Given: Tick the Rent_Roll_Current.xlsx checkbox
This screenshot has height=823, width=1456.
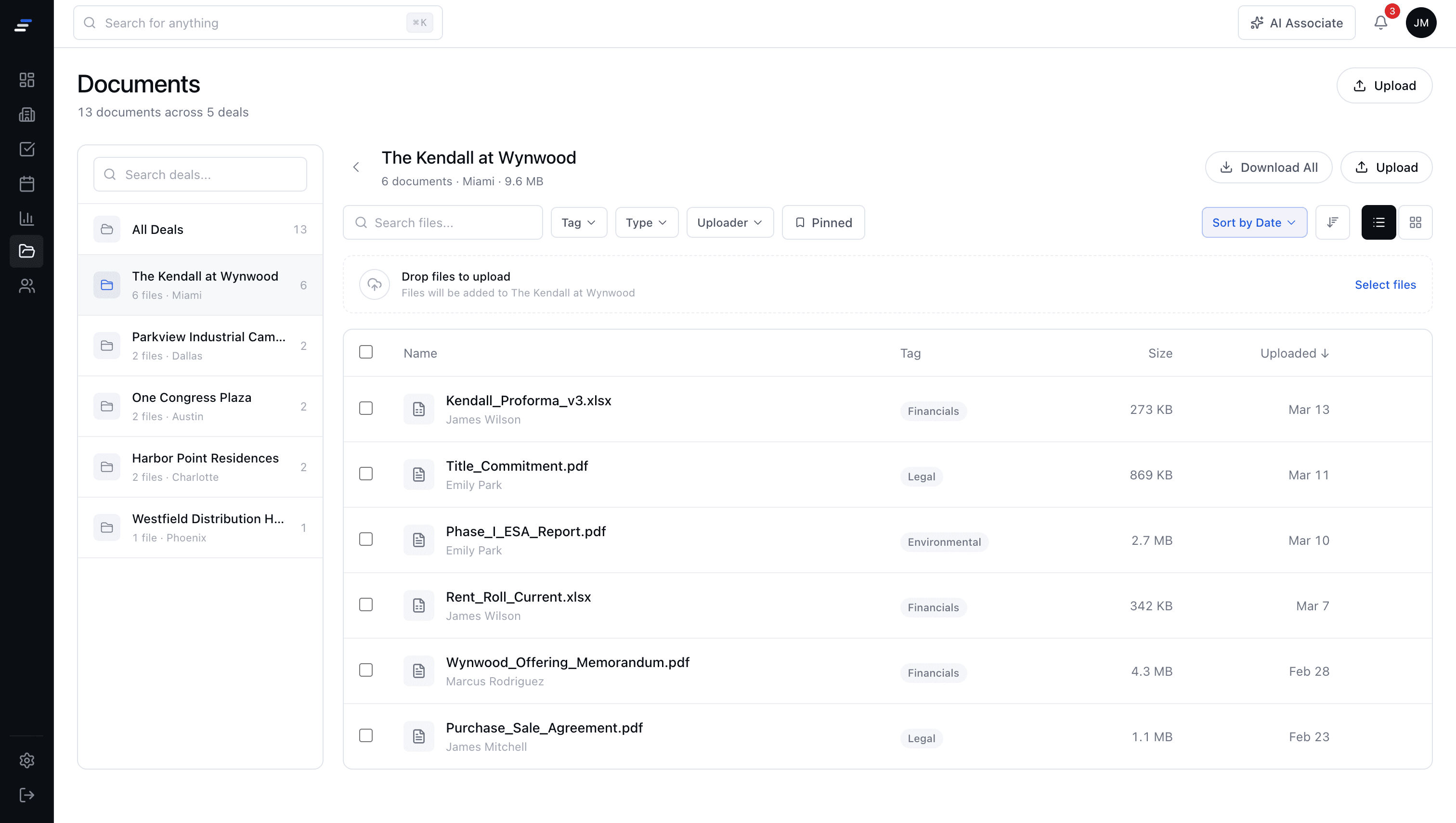Looking at the screenshot, I should 366,605.
